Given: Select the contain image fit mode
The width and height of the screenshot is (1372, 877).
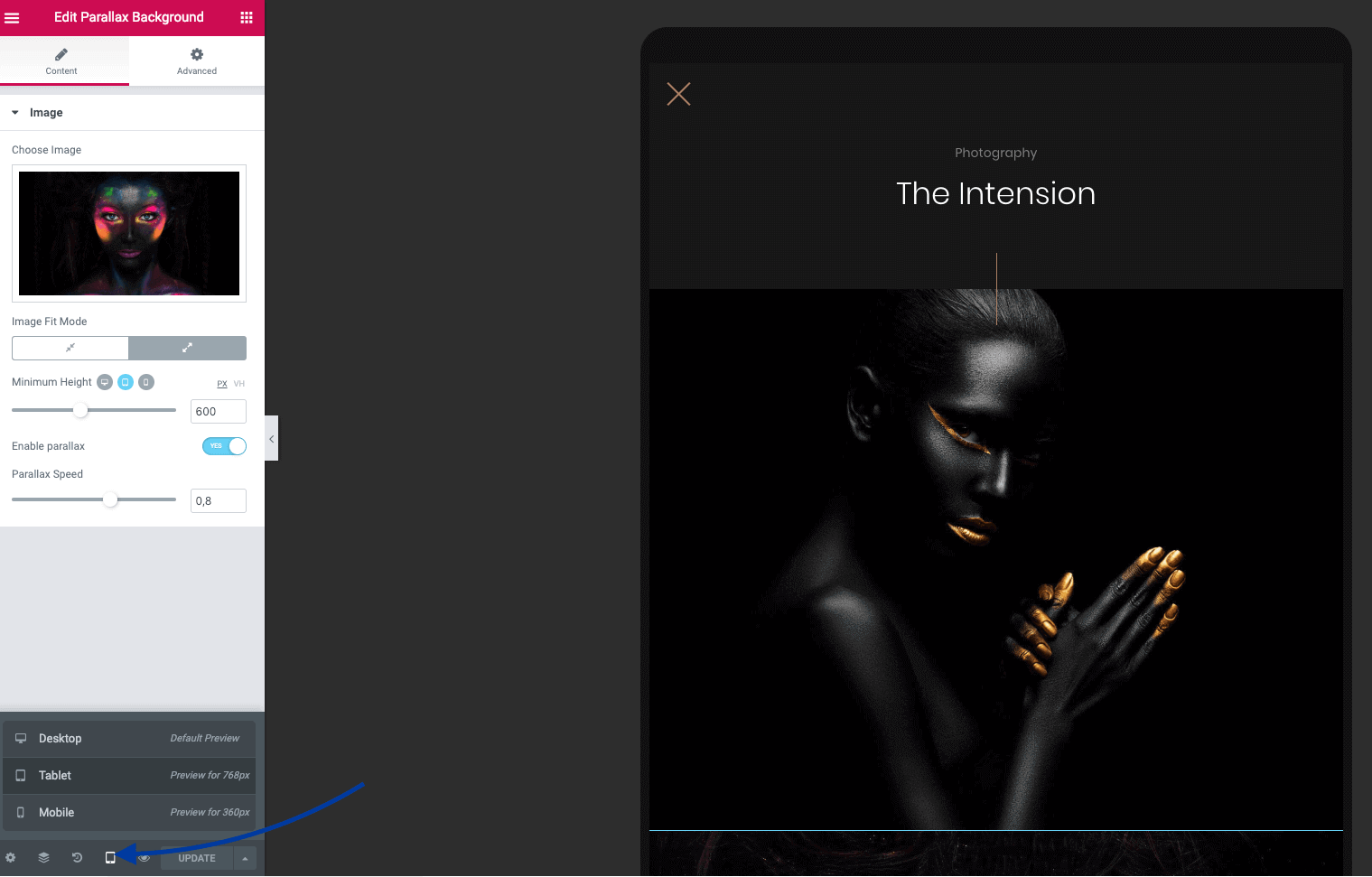Looking at the screenshot, I should point(70,348).
